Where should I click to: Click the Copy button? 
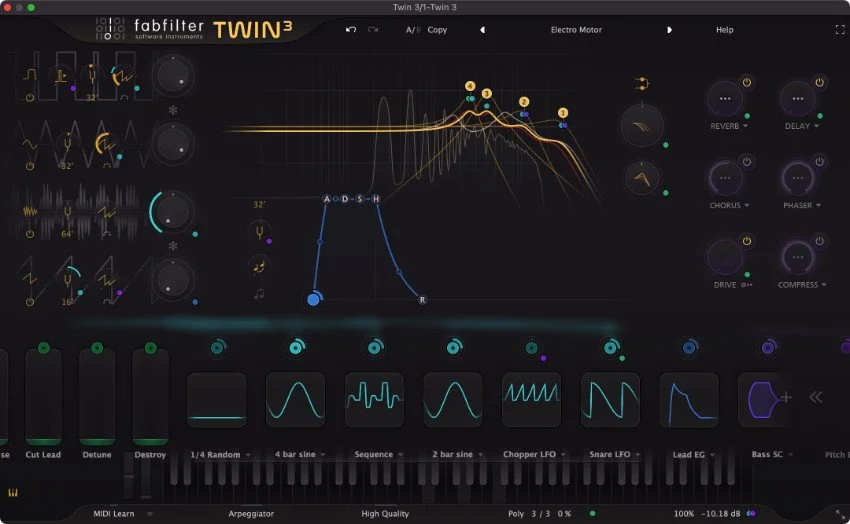point(437,30)
